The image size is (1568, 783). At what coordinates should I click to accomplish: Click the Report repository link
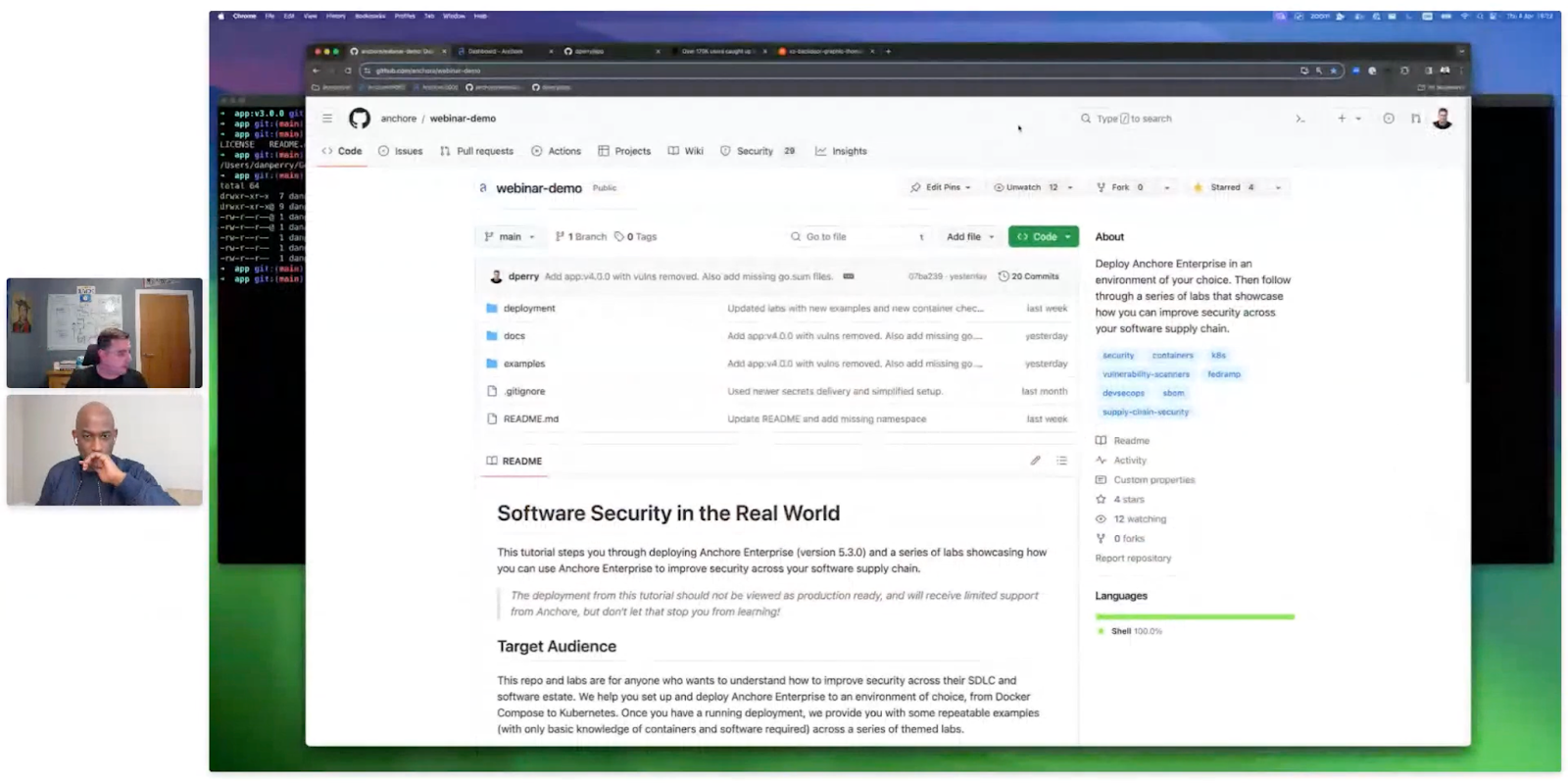(x=1133, y=559)
